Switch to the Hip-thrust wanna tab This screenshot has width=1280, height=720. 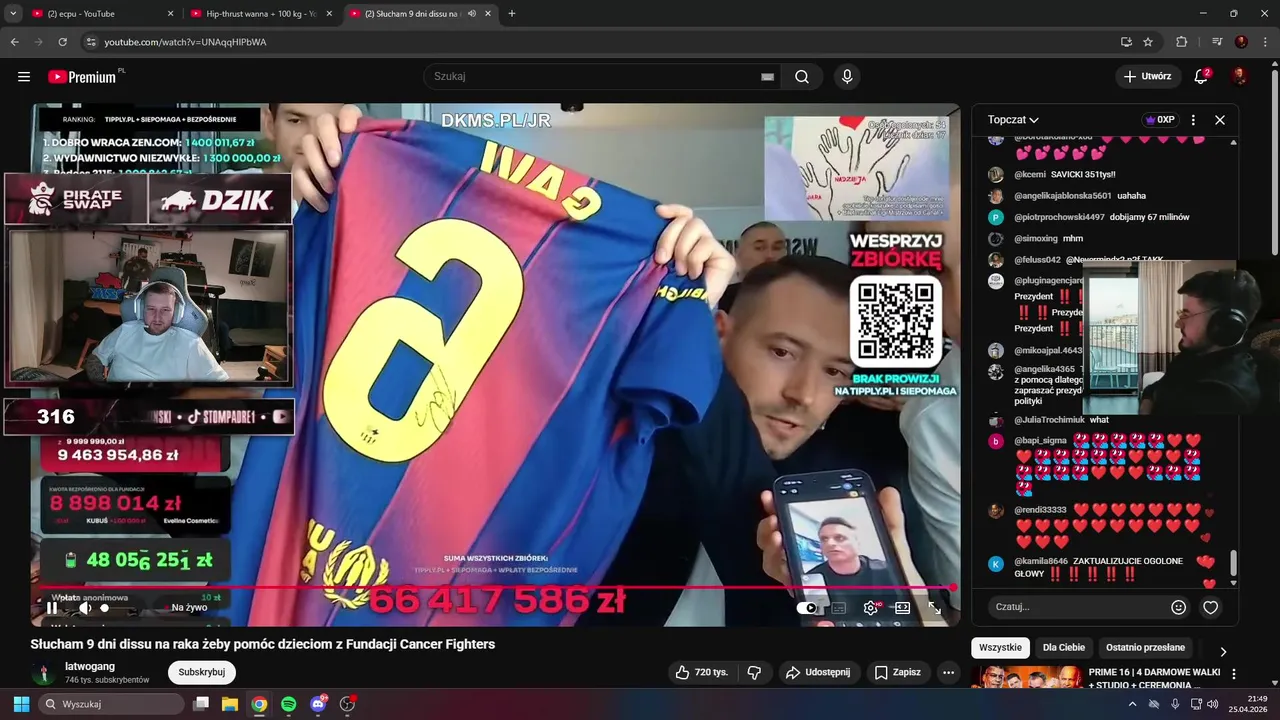click(259, 14)
